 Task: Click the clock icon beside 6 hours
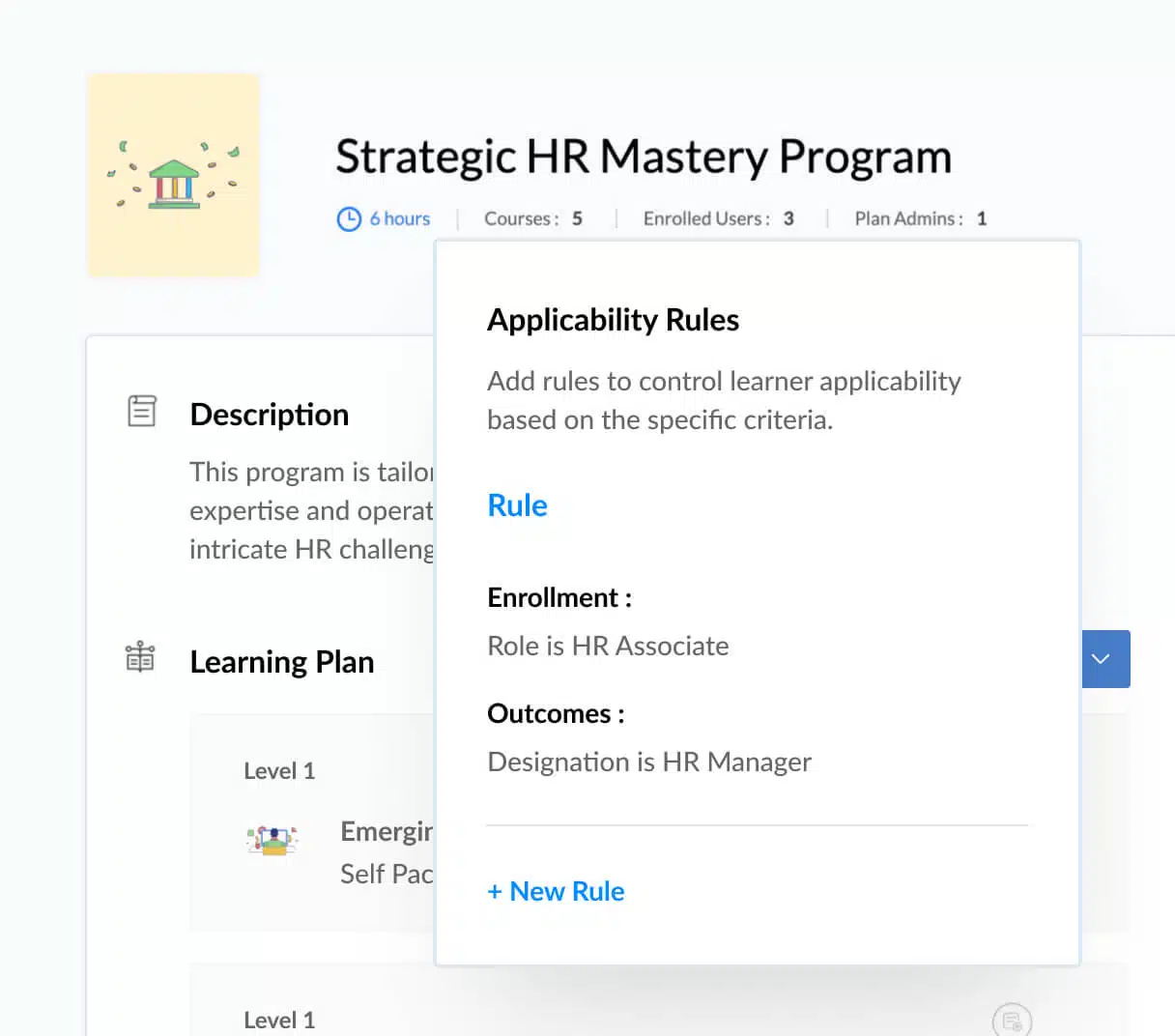pyautogui.click(x=349, y=219)
